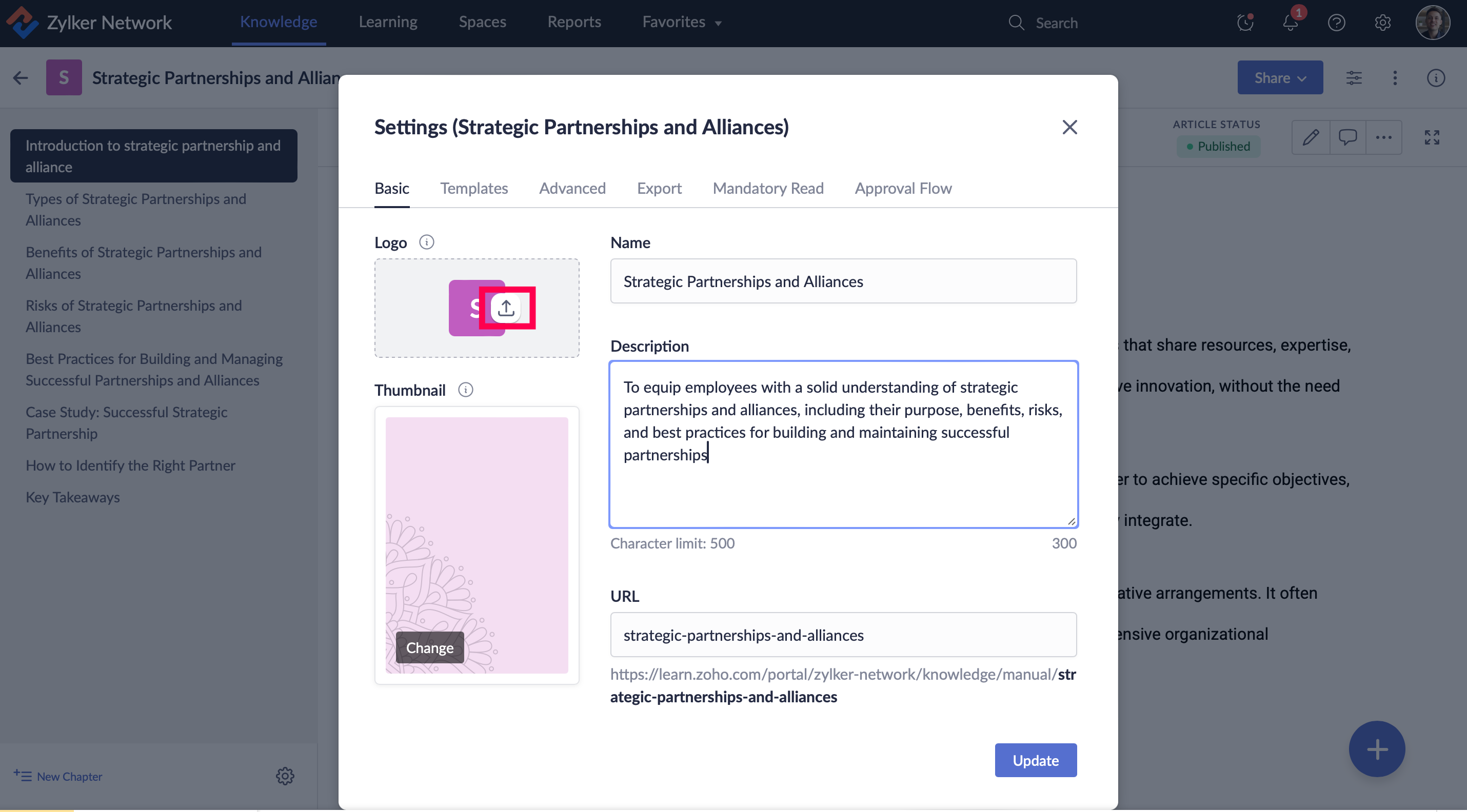Screen dimensions: 1467x812
Task: Click the Zylker Network logo icon
Action: pyautogui.click(x=22, y=22)
